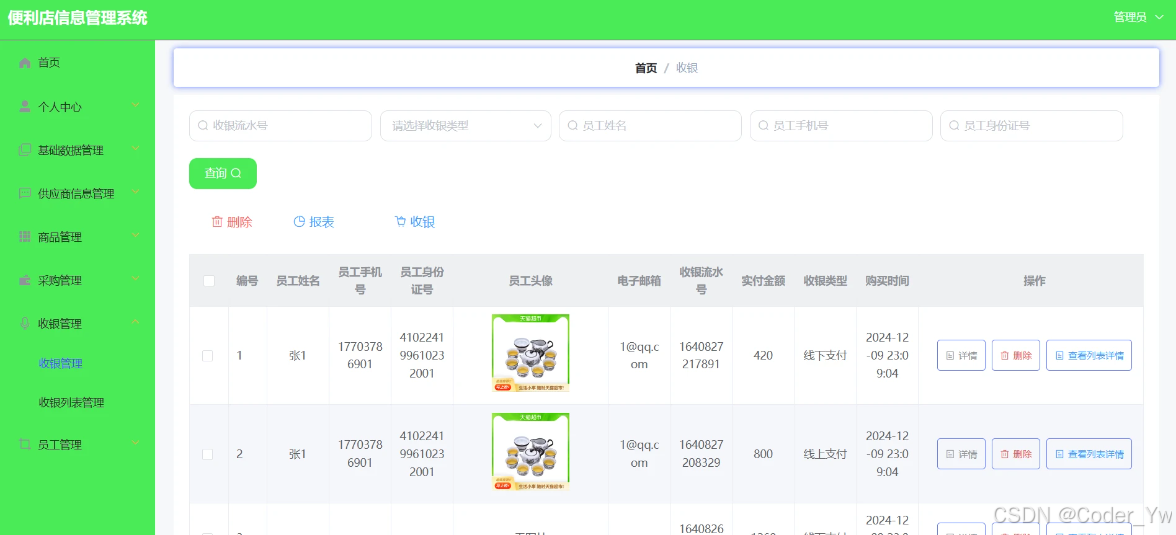This screenshot has width=1176, height=535.
Task: Click the pie chart icon of 报表
Action: tap(299, 221)
